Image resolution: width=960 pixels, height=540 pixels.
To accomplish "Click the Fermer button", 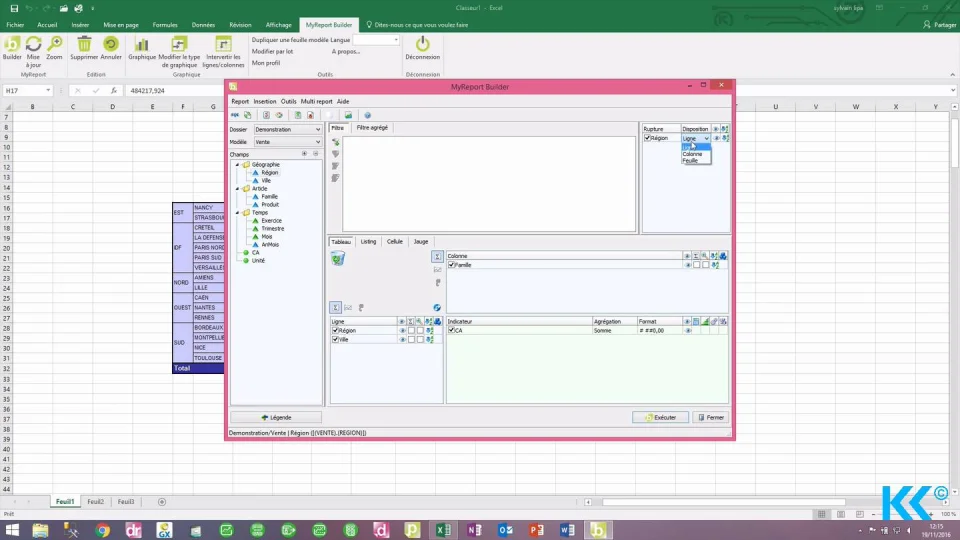I will [x=711, y=418].
